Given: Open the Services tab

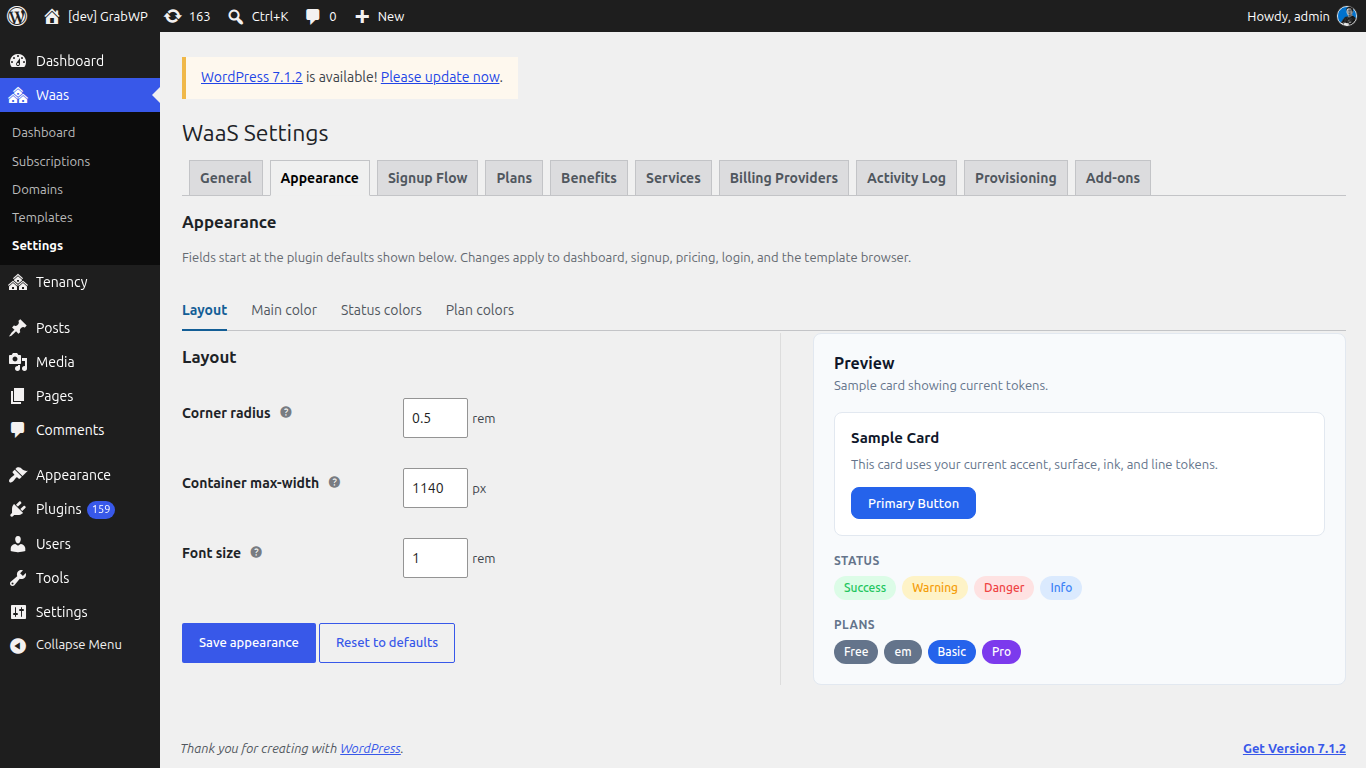Looking at the screenshot, I should [x=673, y=178].
